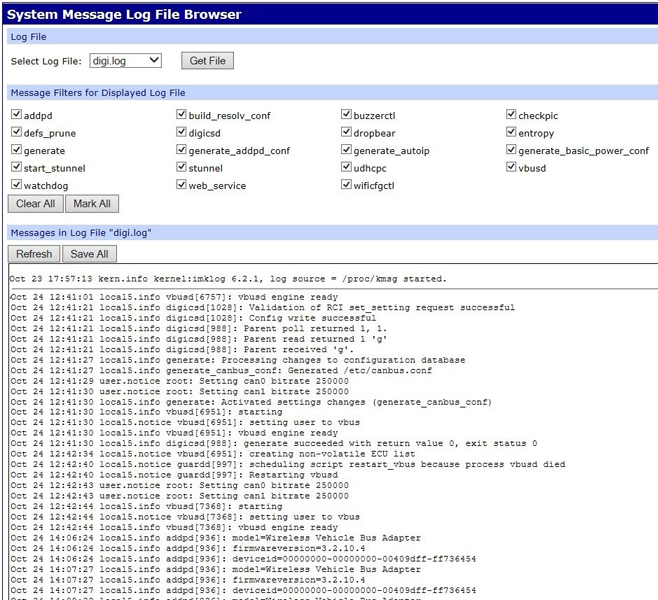Image resolution: width=658 pixels, height=600 pixels.
Task: Select the 12:41:29 'Setting can0 bitrate 250000' line
Action: 180,381
